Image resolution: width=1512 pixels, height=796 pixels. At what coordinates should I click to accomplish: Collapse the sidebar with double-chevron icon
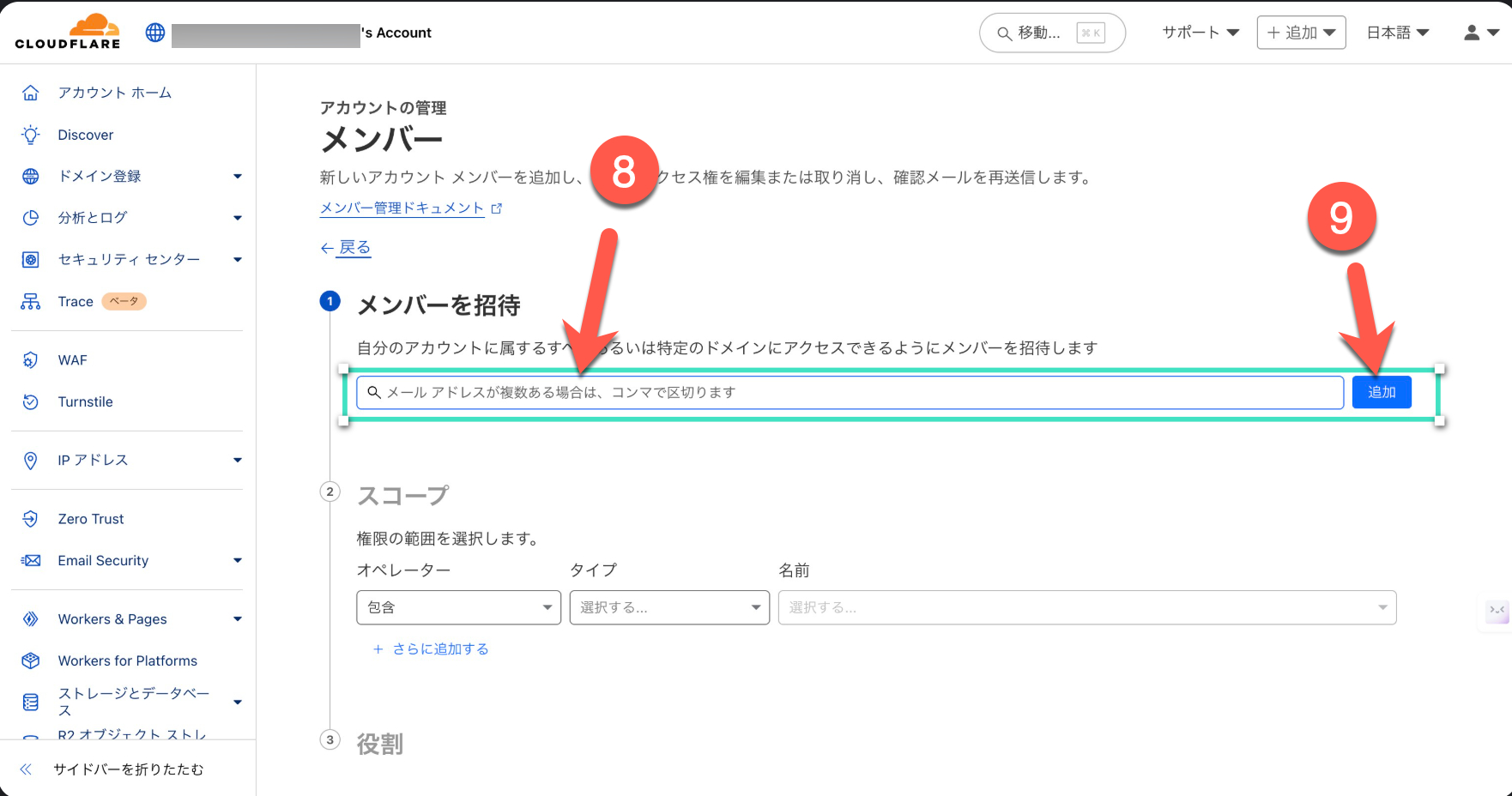[x=26, y=769]
